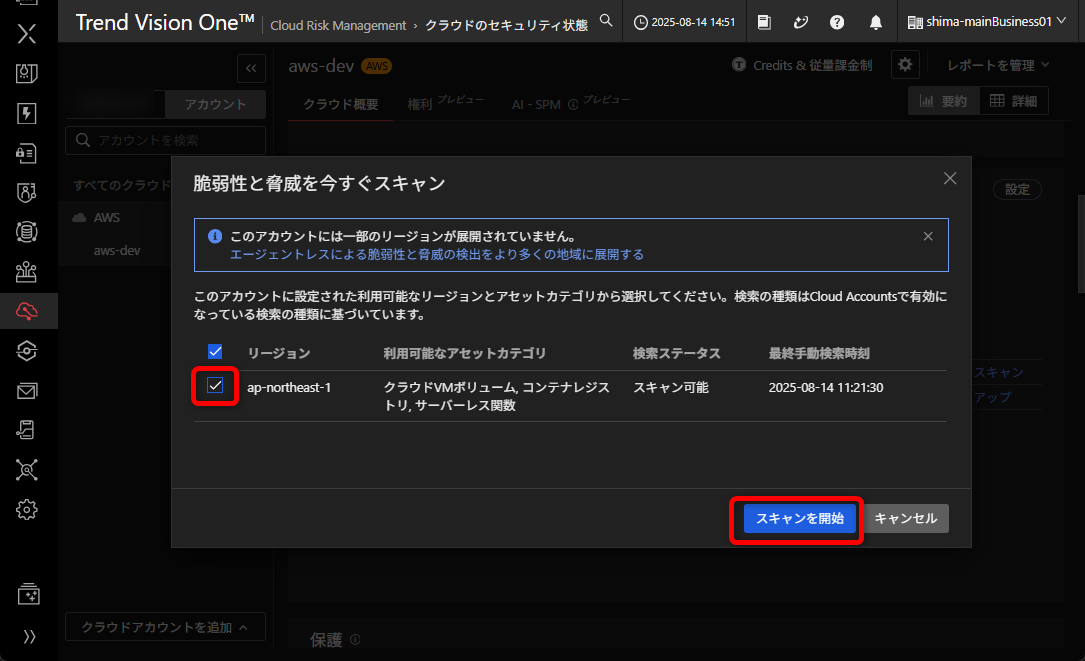Click the リージョン column header
1085x661 pixels.
point(279,354)
